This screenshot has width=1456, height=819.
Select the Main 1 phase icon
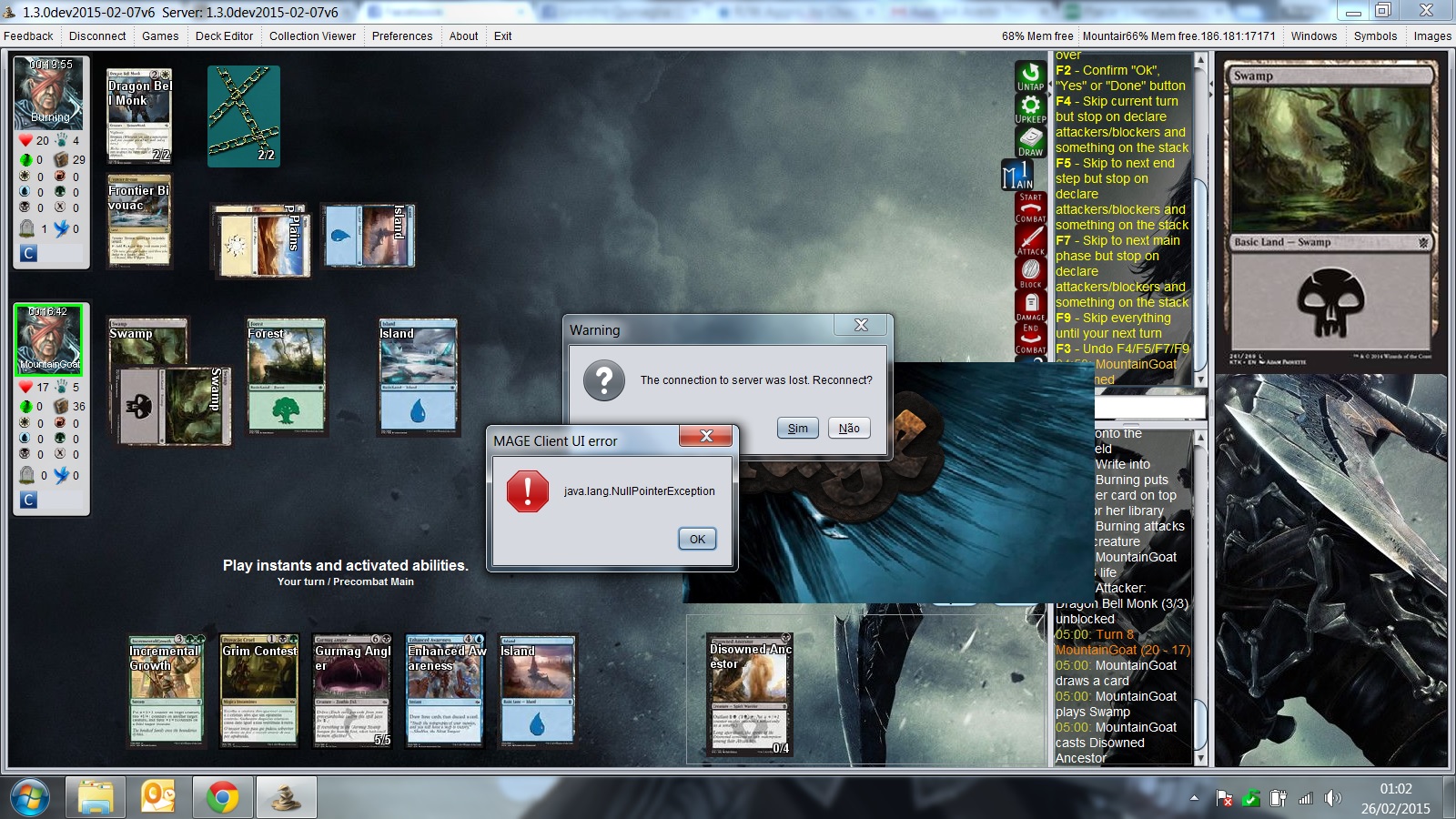1018,175
